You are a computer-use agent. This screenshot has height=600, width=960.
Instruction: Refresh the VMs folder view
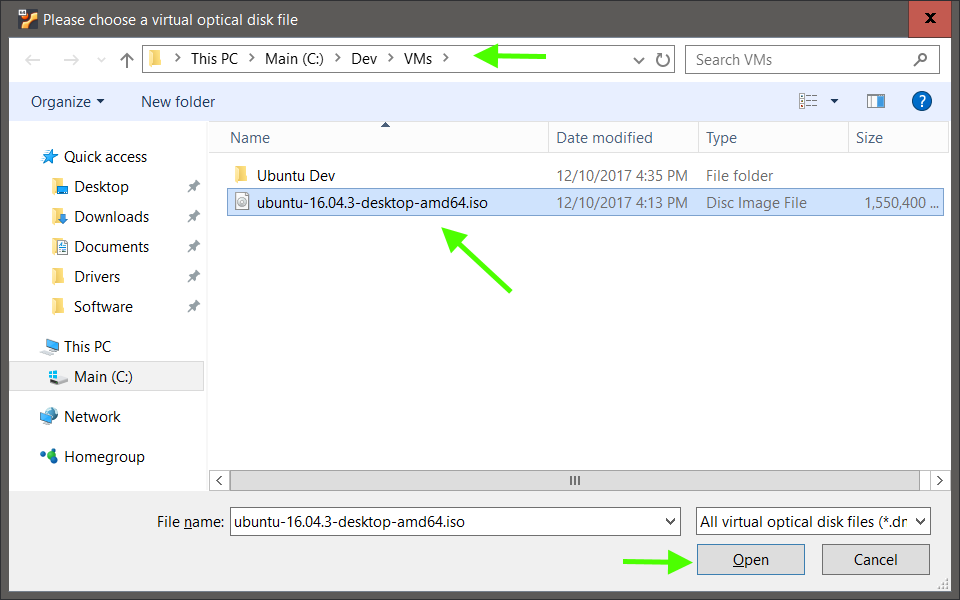pyautogui.click(x=662, y=59)
